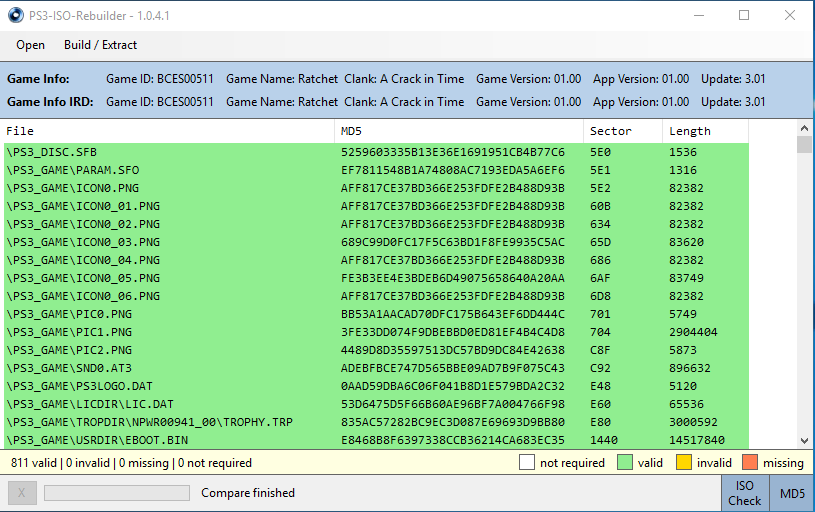
Task: Sort by the Sector column header
Action: (623, 132)
